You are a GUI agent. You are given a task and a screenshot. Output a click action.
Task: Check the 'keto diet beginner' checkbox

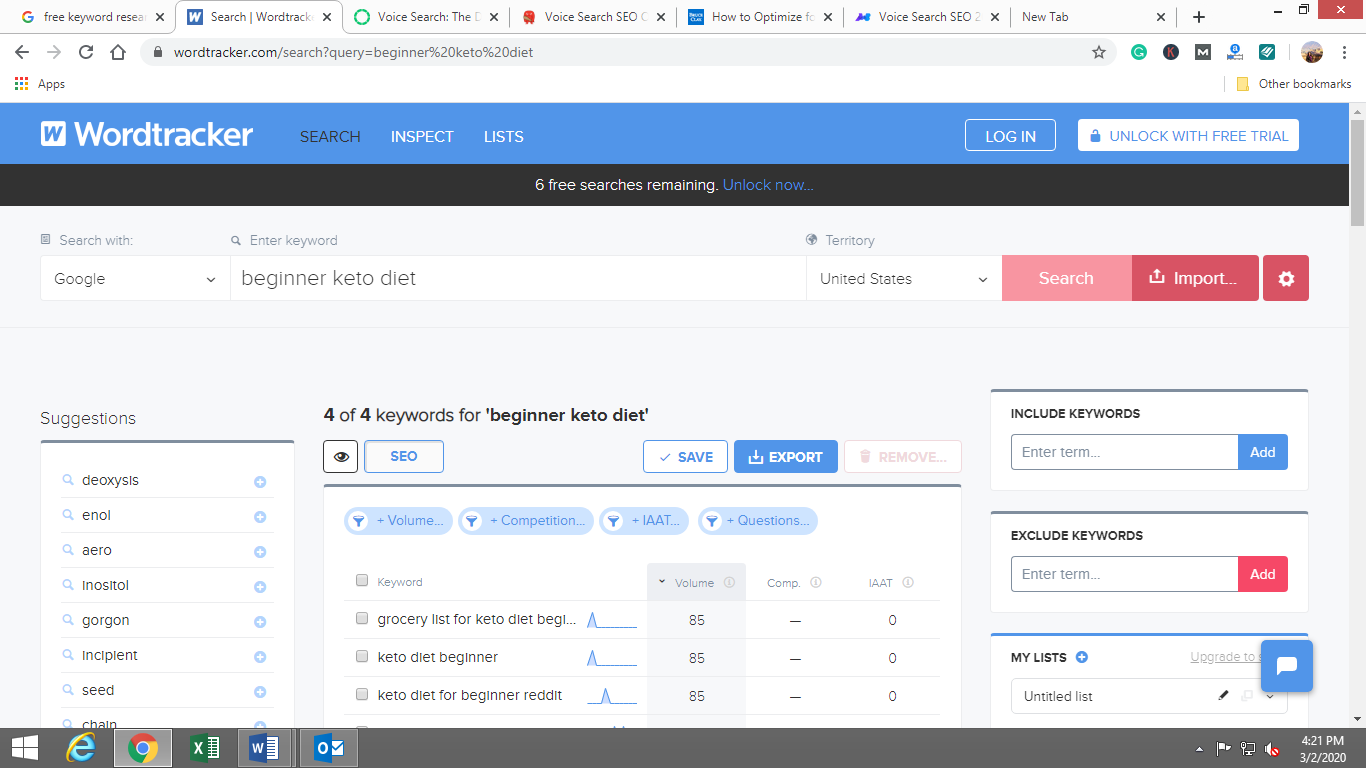point(362,657)
